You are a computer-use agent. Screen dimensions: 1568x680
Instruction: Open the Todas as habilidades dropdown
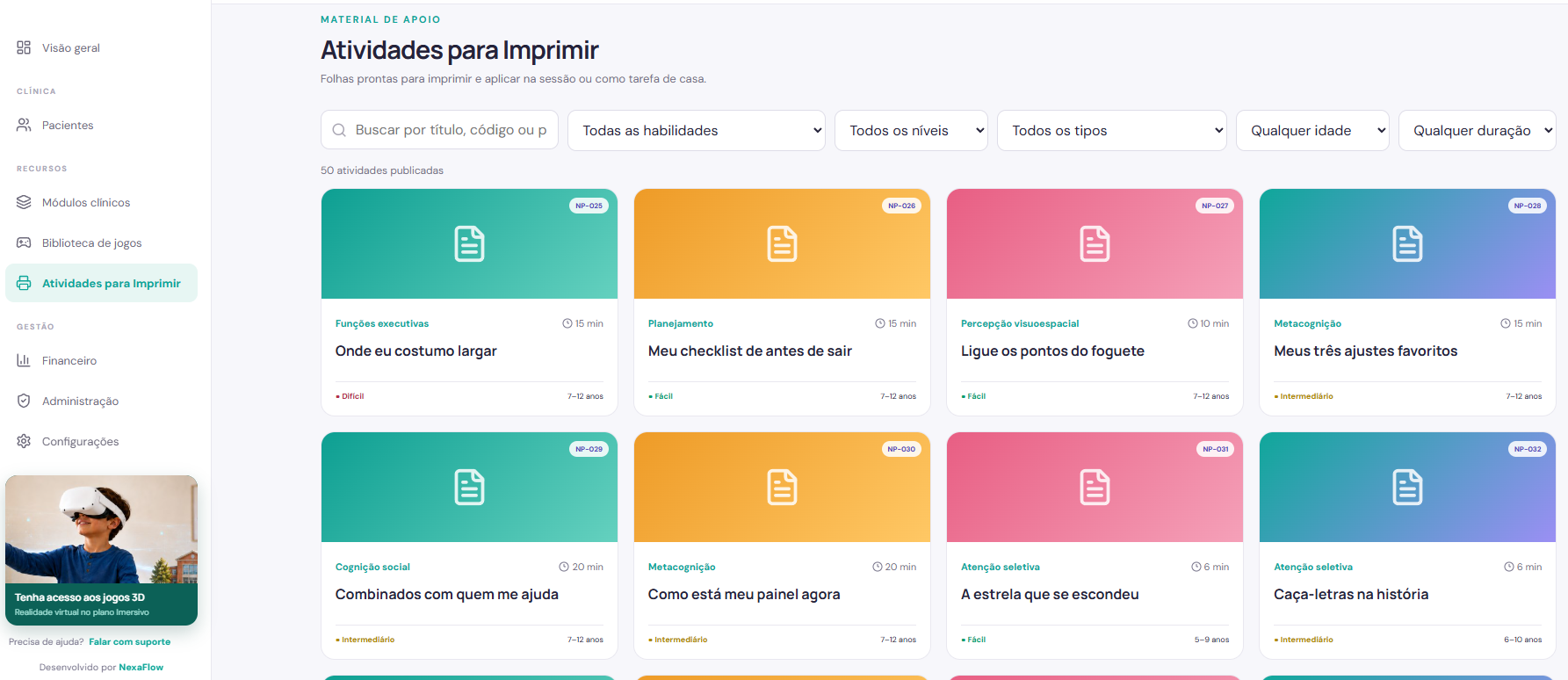click(697, 130)
